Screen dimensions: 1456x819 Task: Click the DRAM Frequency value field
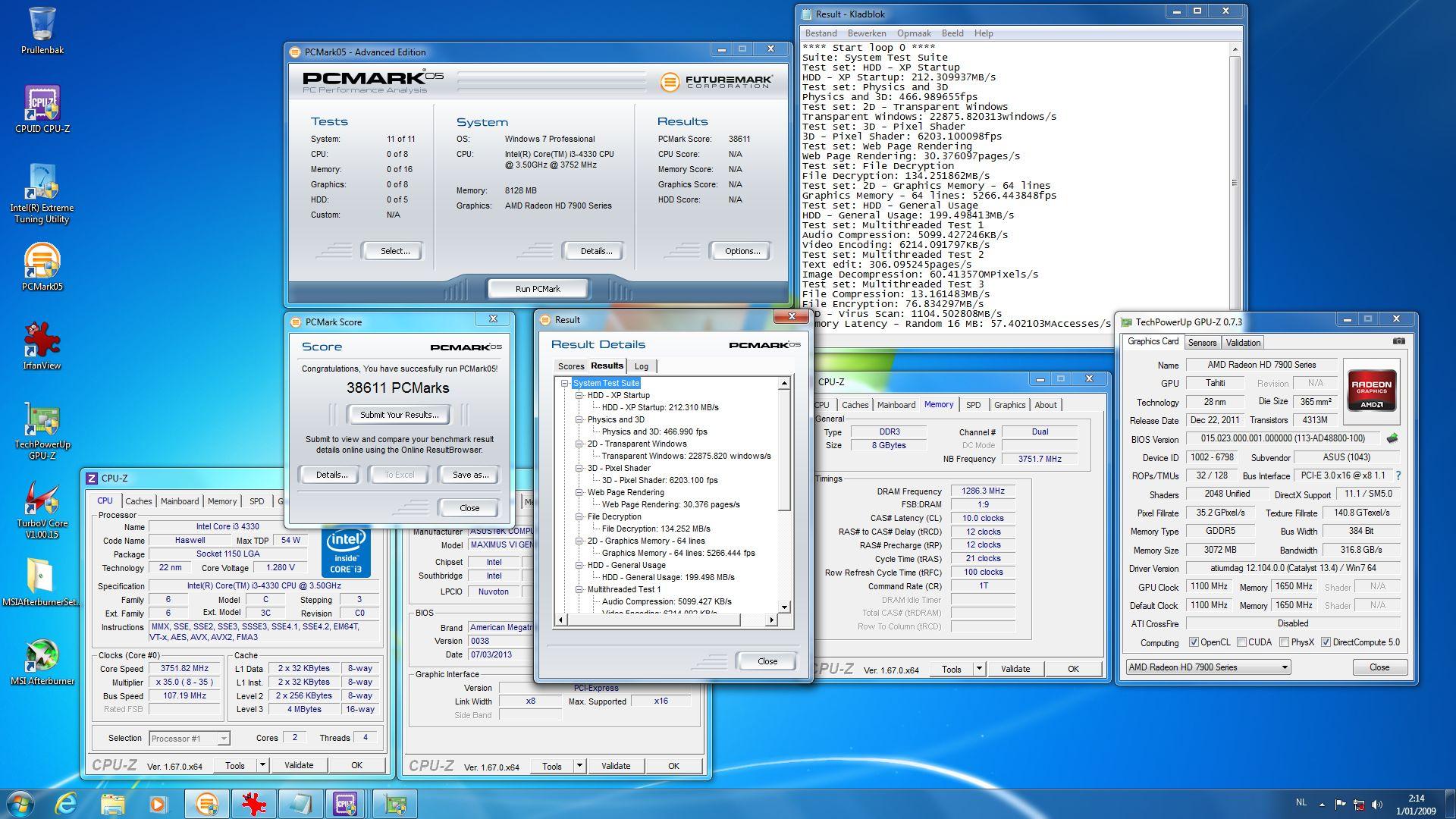[x=983, y=491]
